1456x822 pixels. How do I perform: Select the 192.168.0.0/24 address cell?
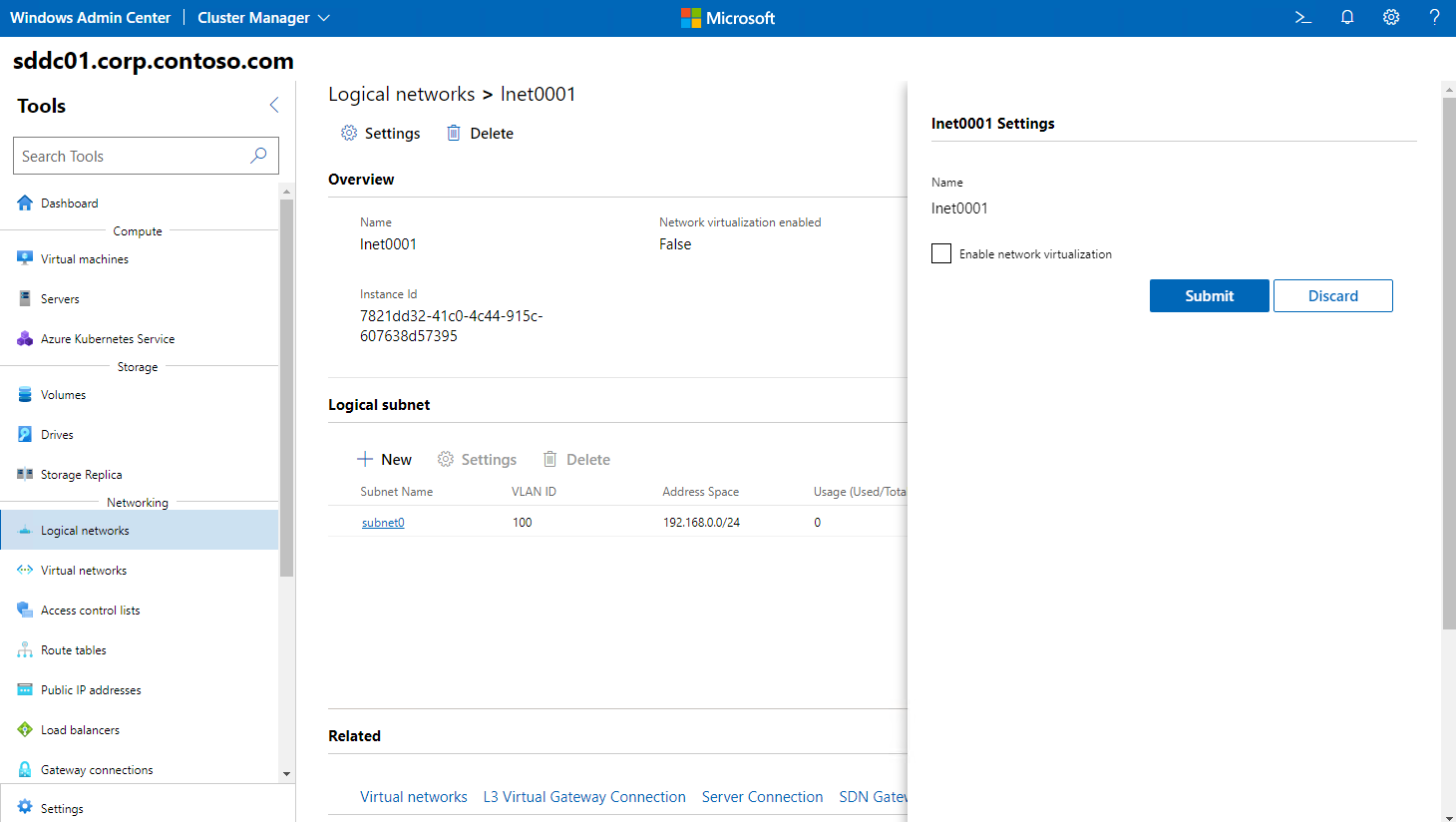pos(702,522)
